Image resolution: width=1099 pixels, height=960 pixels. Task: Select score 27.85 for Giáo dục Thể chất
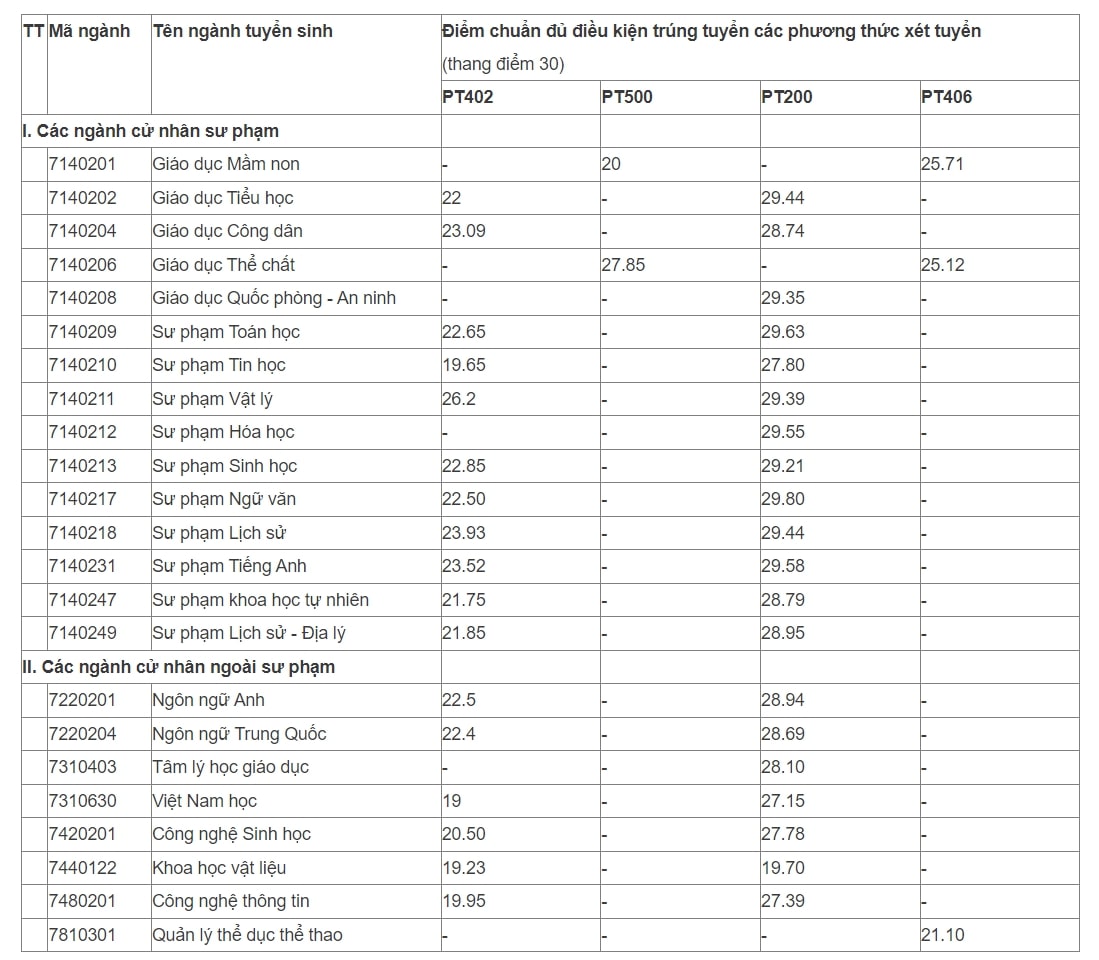coord(623,265)
